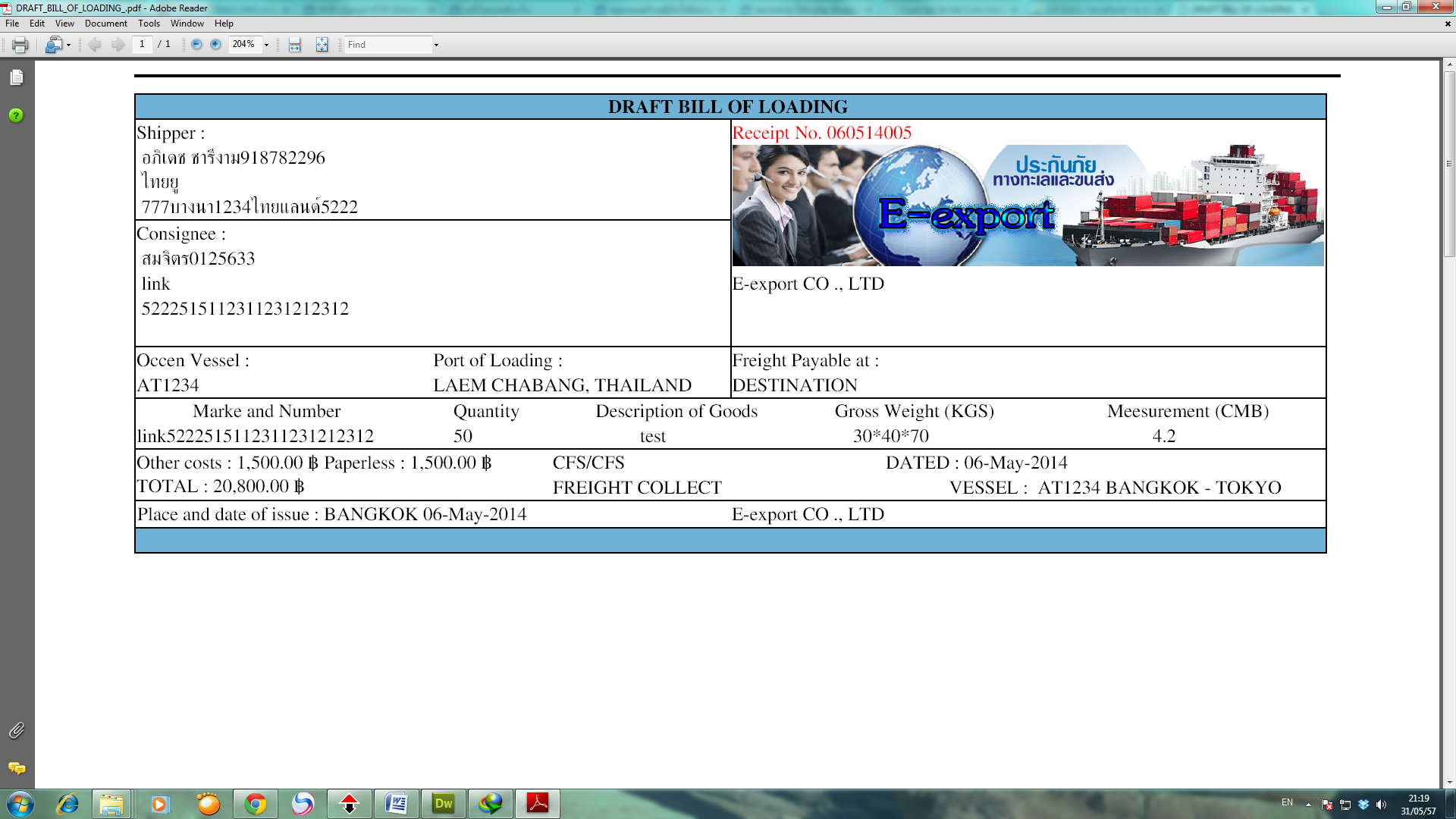Viewport: 1456px width, 819px height.
Task: Click the Find text field
Action: [388, 45]
